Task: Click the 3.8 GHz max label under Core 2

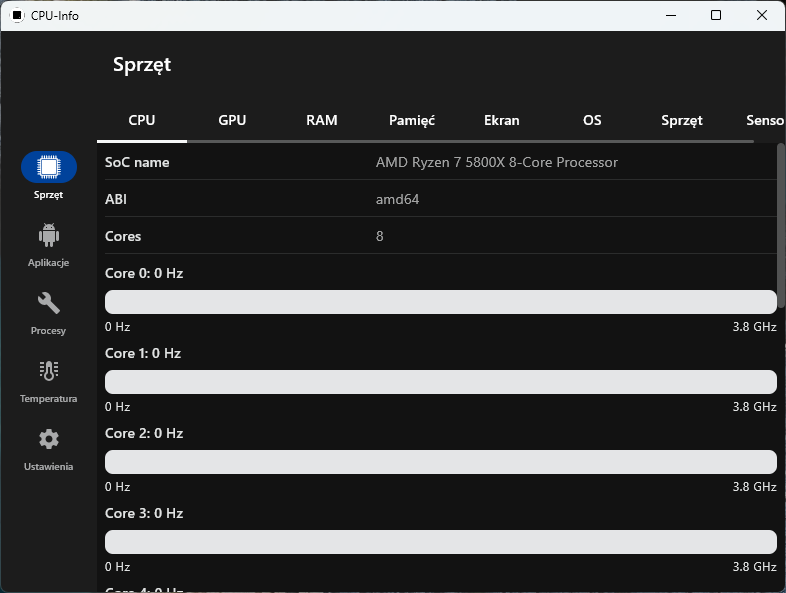Action: 754,487
